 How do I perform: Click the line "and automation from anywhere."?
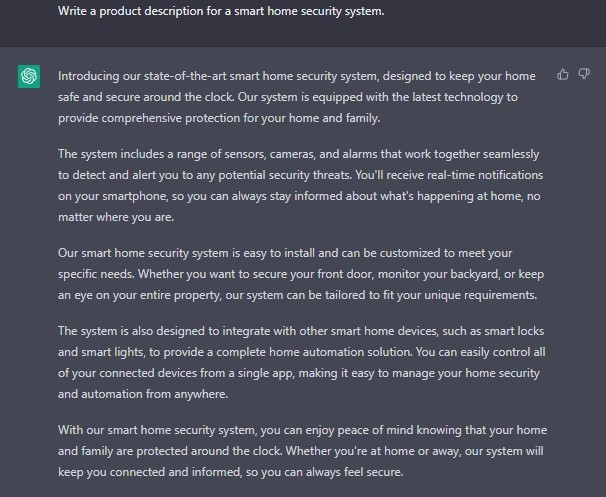[x=143, y=394]
